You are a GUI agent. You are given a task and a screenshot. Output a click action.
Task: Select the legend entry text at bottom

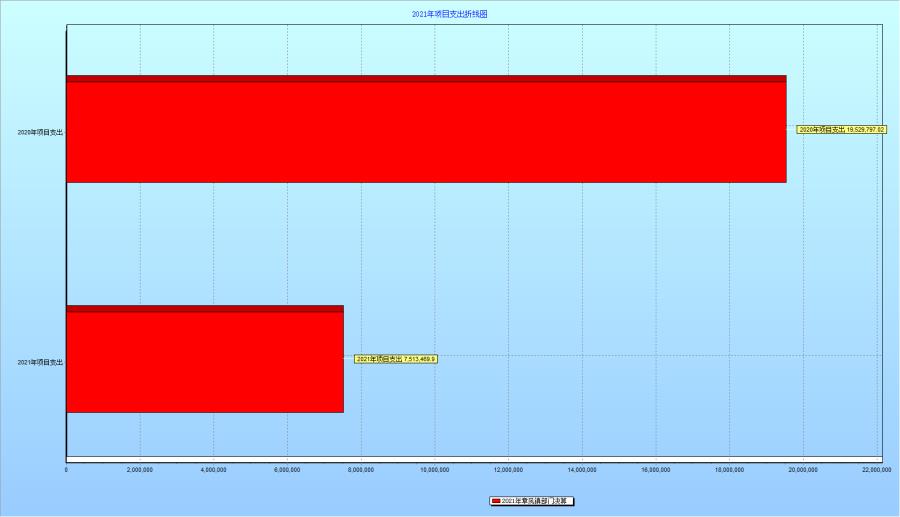540,501
